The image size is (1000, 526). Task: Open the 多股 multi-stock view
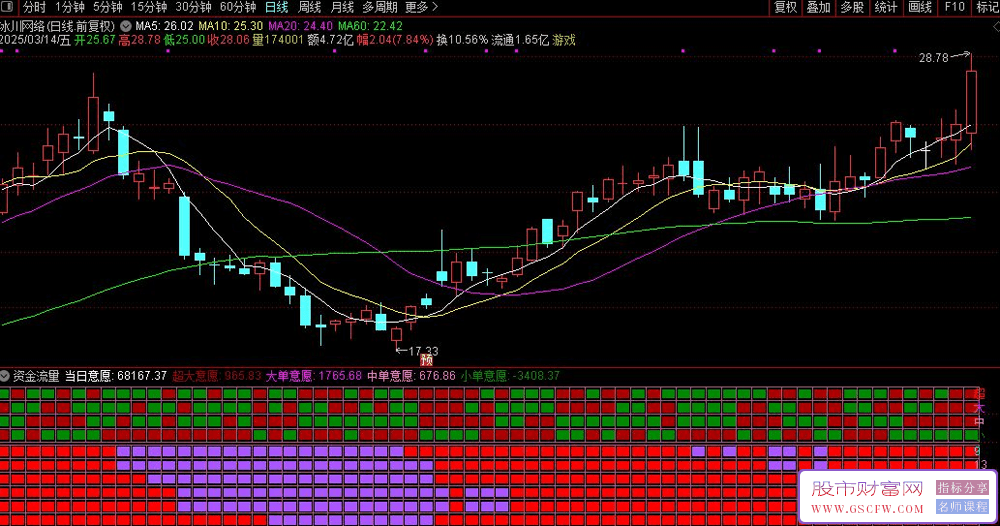tap(852, 7)
